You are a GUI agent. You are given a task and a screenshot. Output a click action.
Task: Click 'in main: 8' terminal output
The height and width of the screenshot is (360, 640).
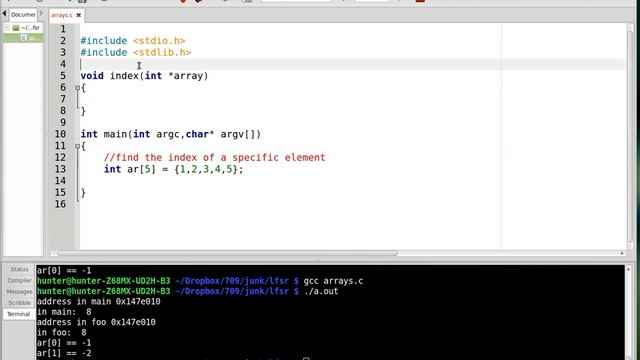point(64,312)
